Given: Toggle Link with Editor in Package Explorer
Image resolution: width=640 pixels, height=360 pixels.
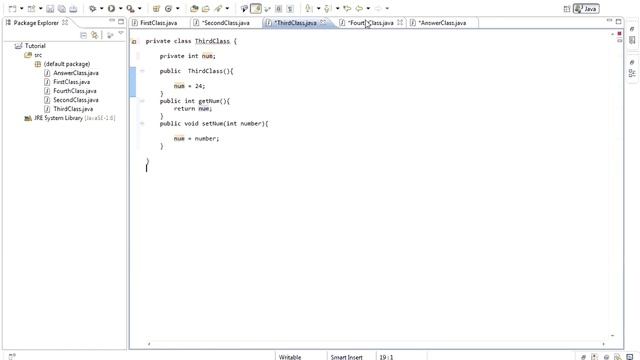Looking at the screenshot, I should click(95, 36).
